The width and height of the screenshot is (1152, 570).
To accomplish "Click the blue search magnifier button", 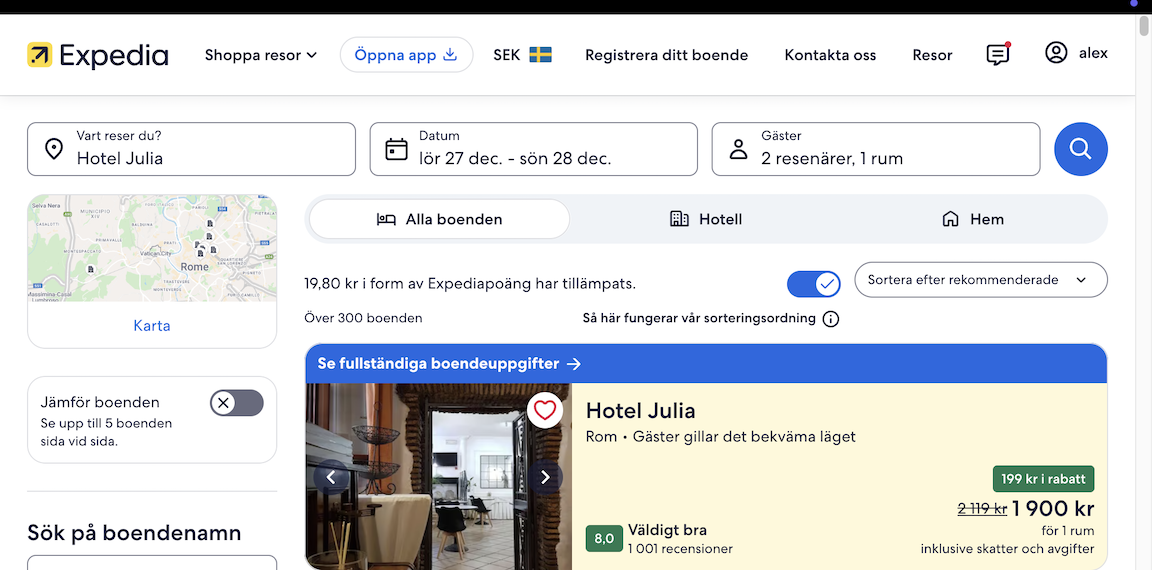I will (1080, 149).
